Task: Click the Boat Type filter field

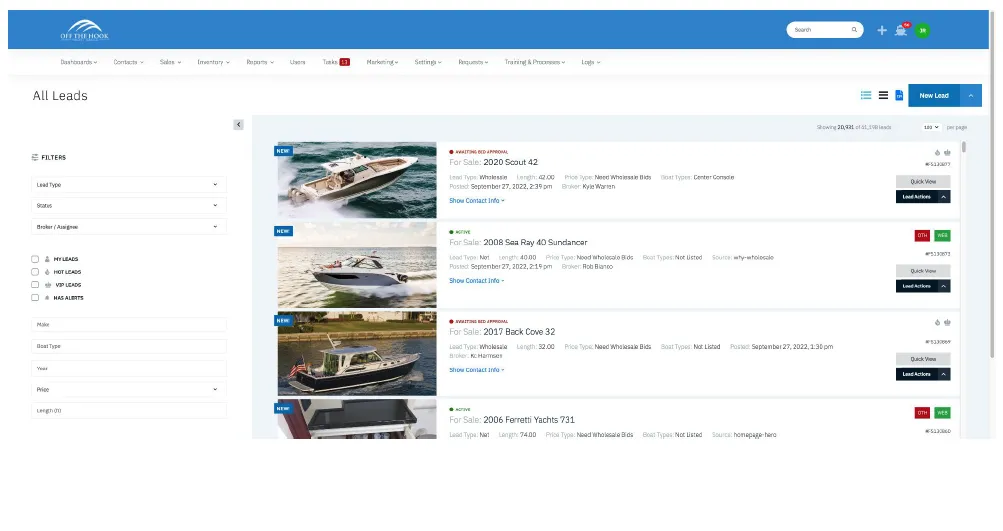Action: tap(129, 346)
